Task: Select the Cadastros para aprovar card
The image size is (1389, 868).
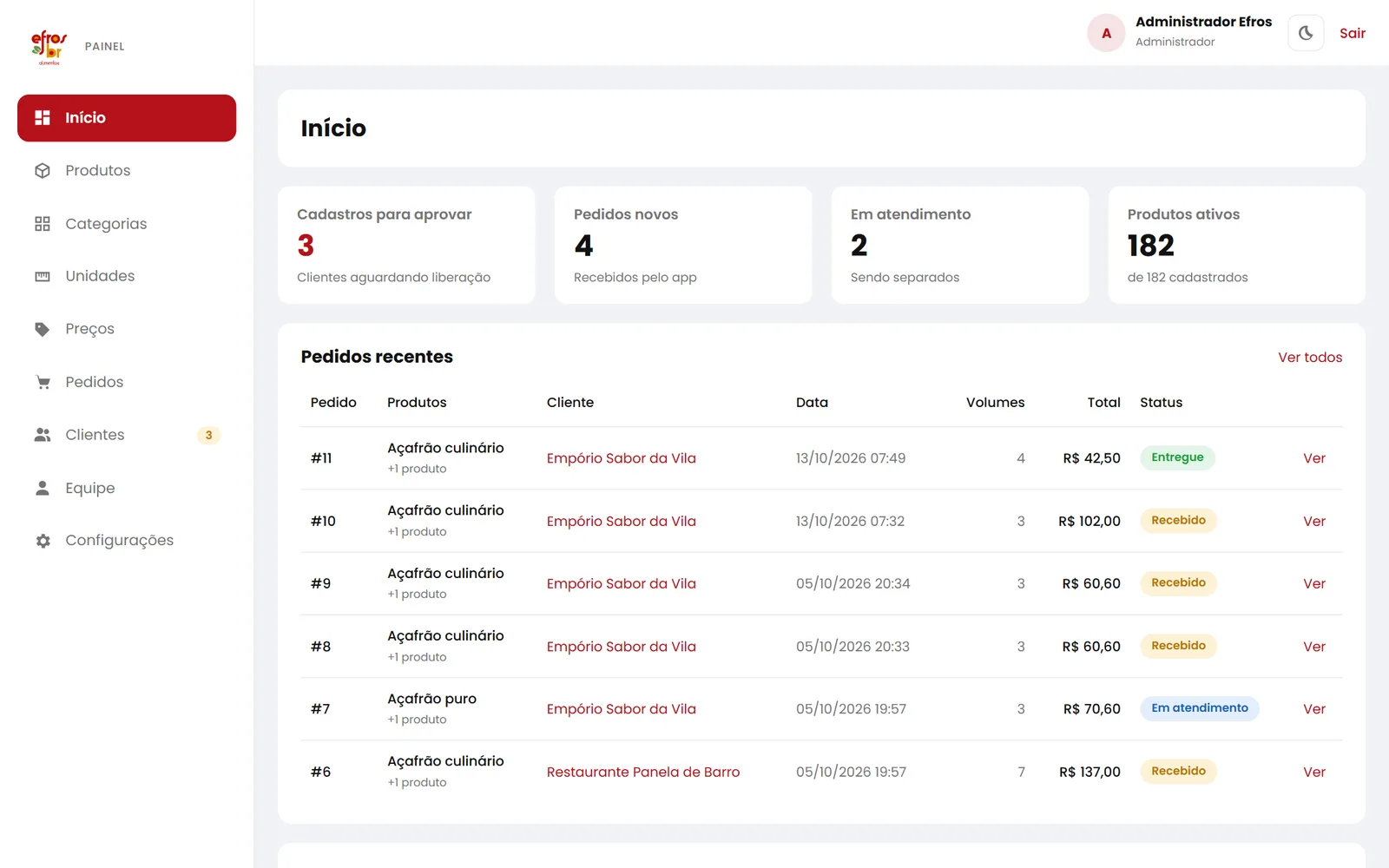Action: [x=406, y=245]
